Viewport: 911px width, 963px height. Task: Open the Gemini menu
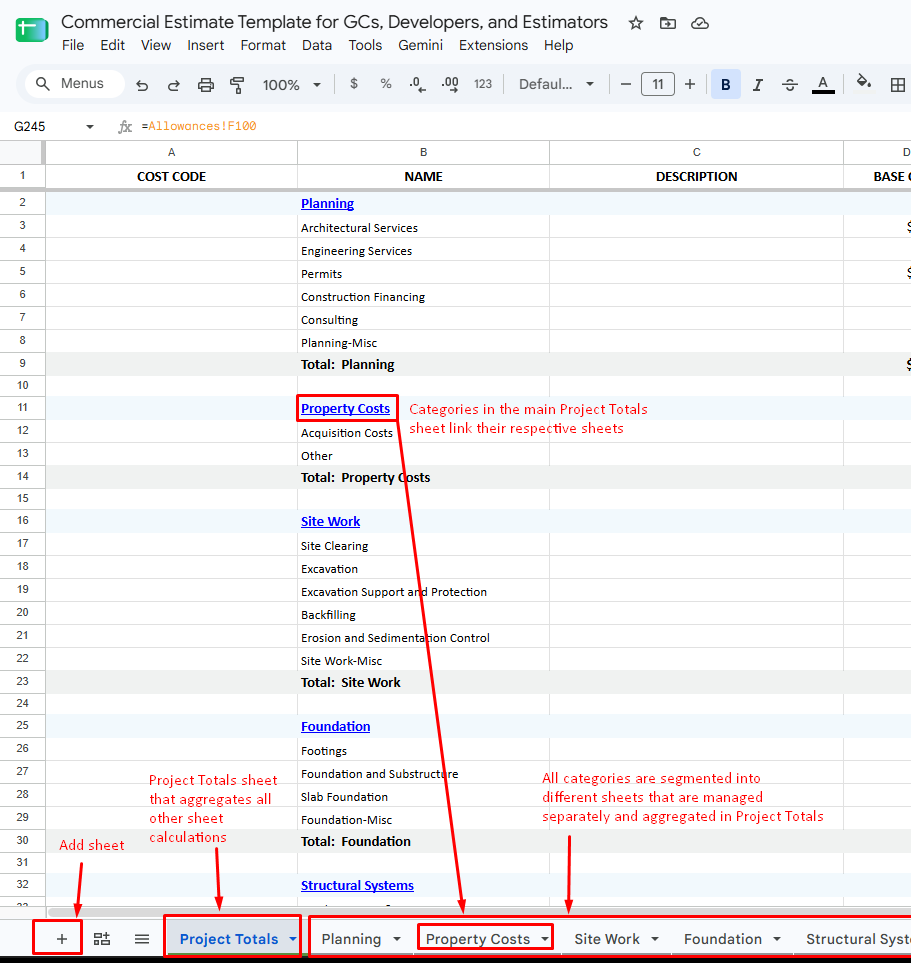pos(420,45)
